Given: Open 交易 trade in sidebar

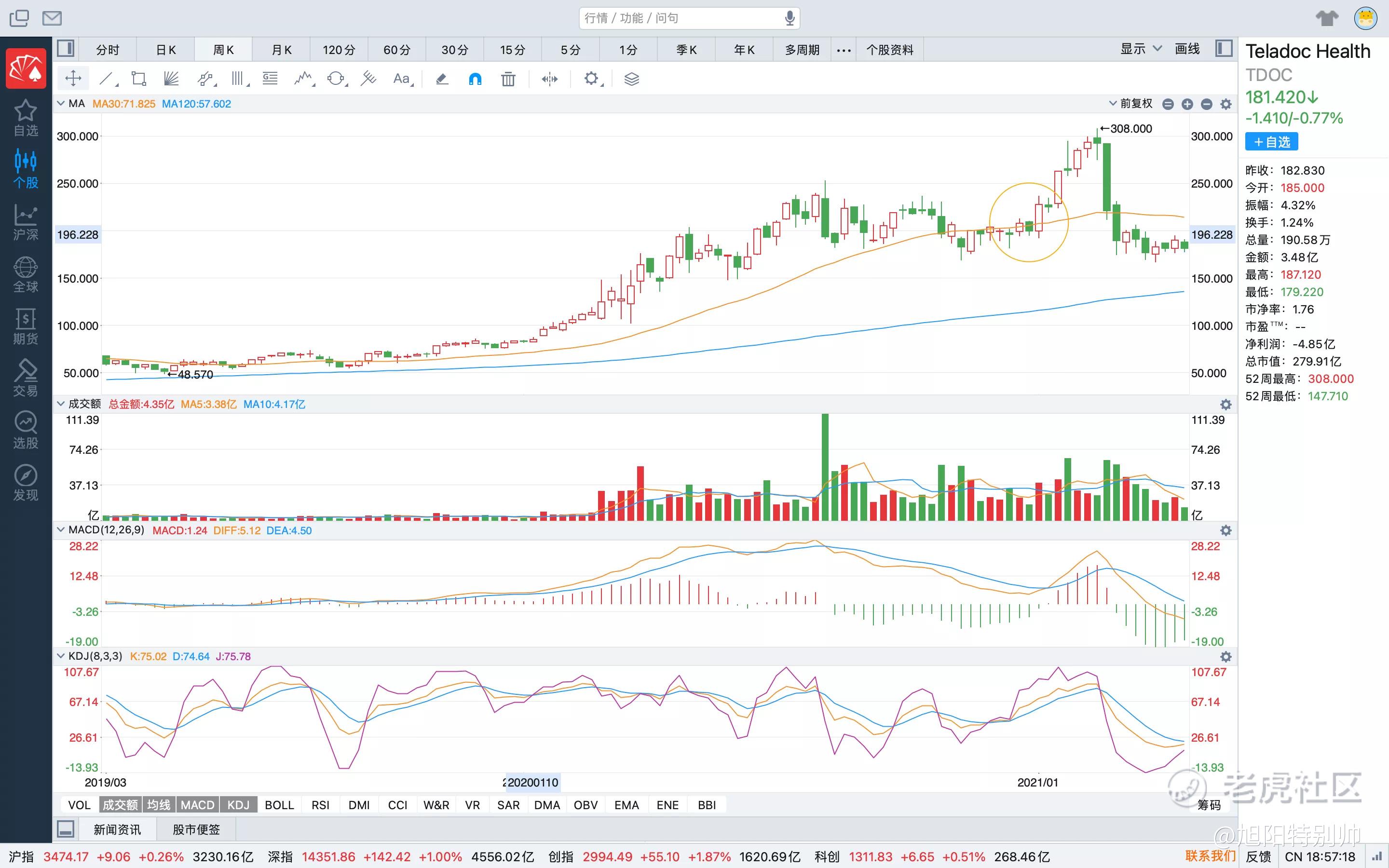Looking at the screenshot, I should pyautogui.click(x=26, y=379).
